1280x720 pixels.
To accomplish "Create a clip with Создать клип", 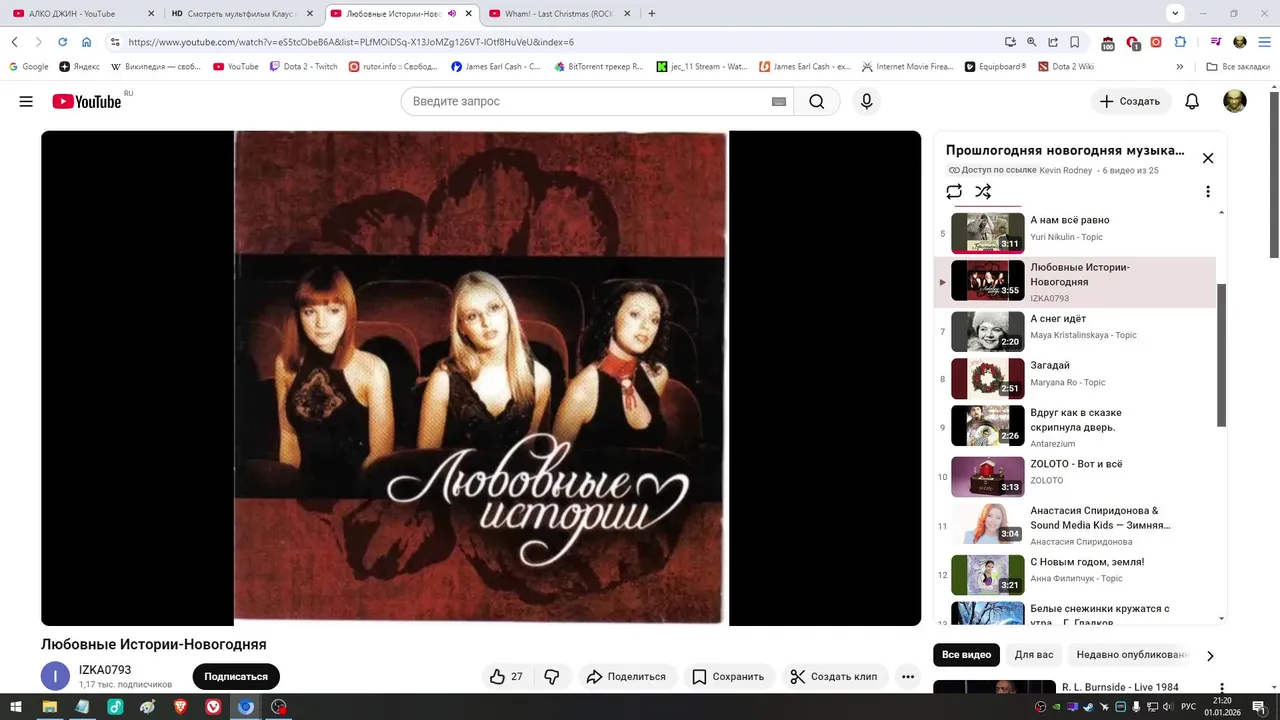I will tap(834, 677).
